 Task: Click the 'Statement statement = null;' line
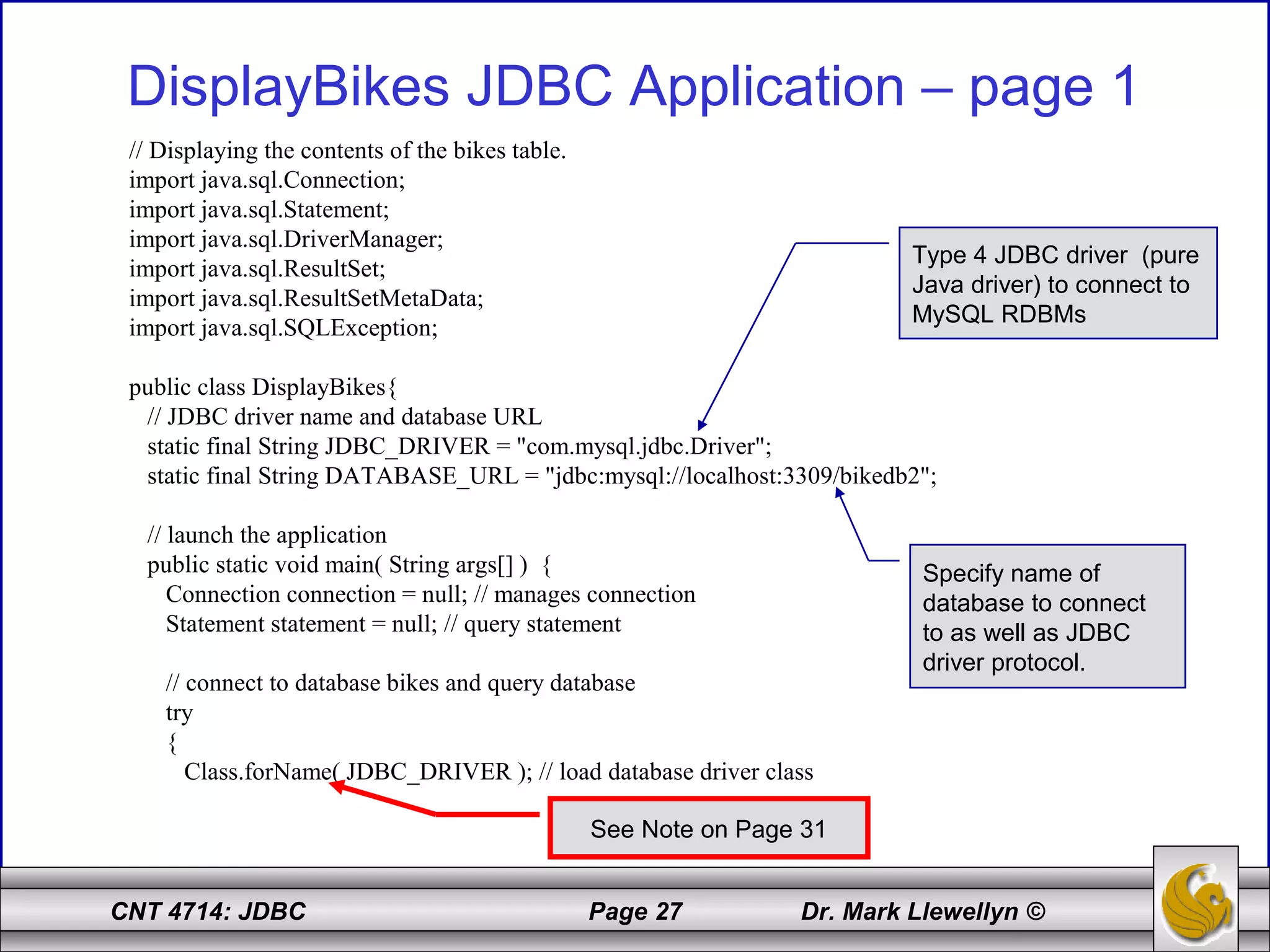(x=394, y=625)
